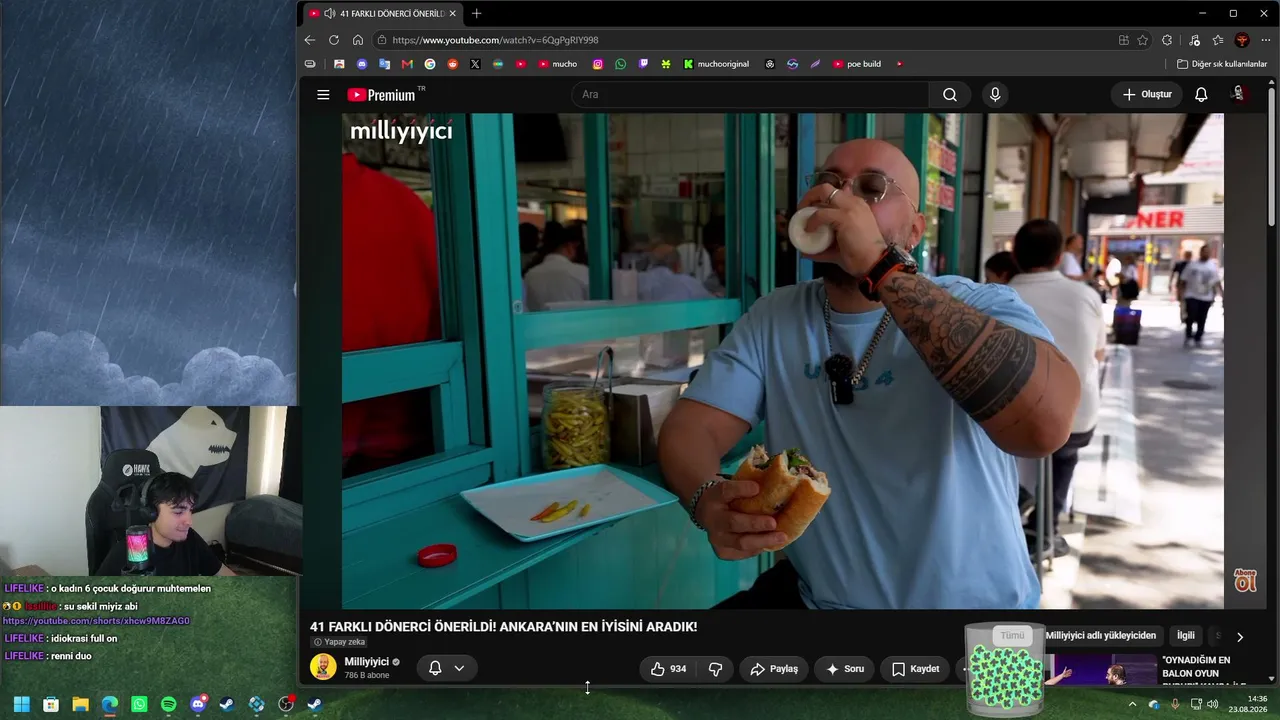Viewport: 1280px width, 720px height.
Task: Show more chips with the right arrow
Action: click(1240, 637)
